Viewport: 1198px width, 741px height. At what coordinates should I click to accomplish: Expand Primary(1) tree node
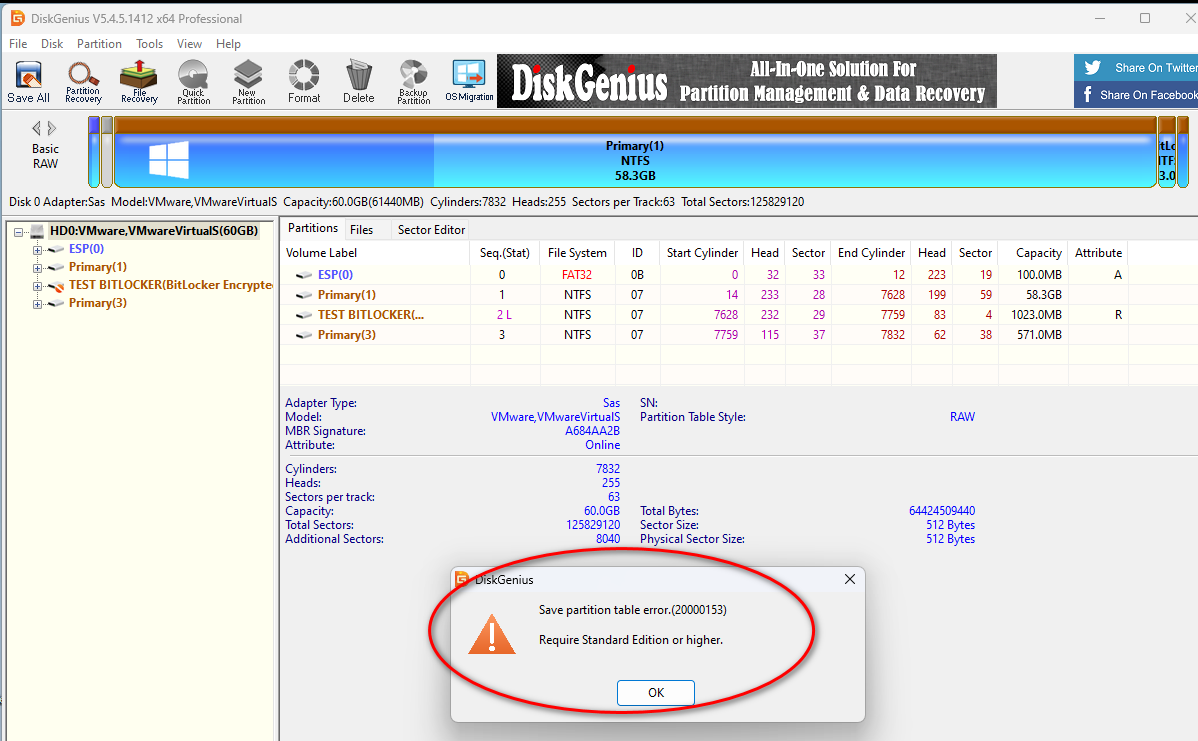(x=37, y=268)
